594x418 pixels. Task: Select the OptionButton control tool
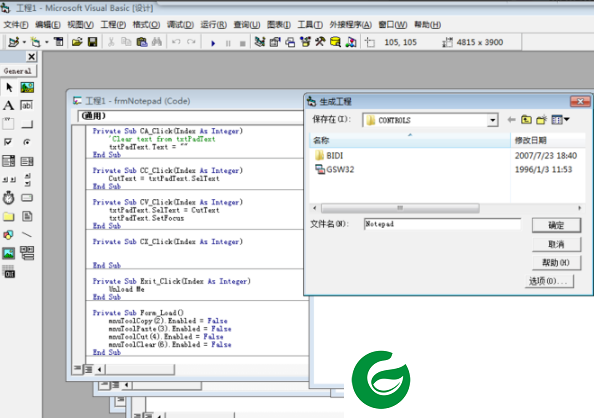pos(27,142)
